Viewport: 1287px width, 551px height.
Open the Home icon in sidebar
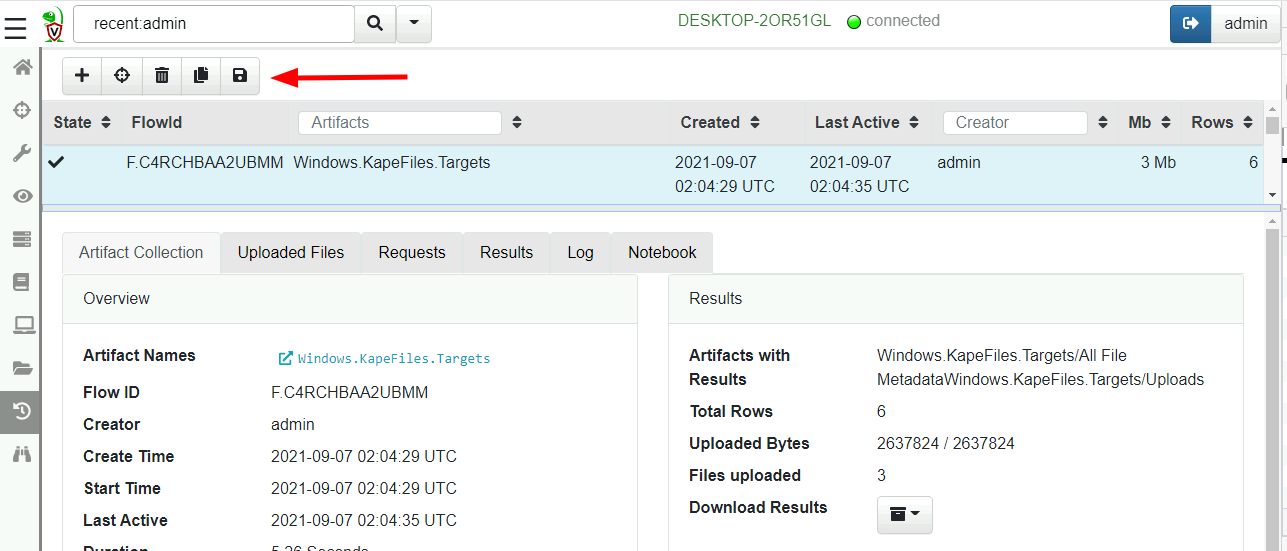tap(21, 67)
